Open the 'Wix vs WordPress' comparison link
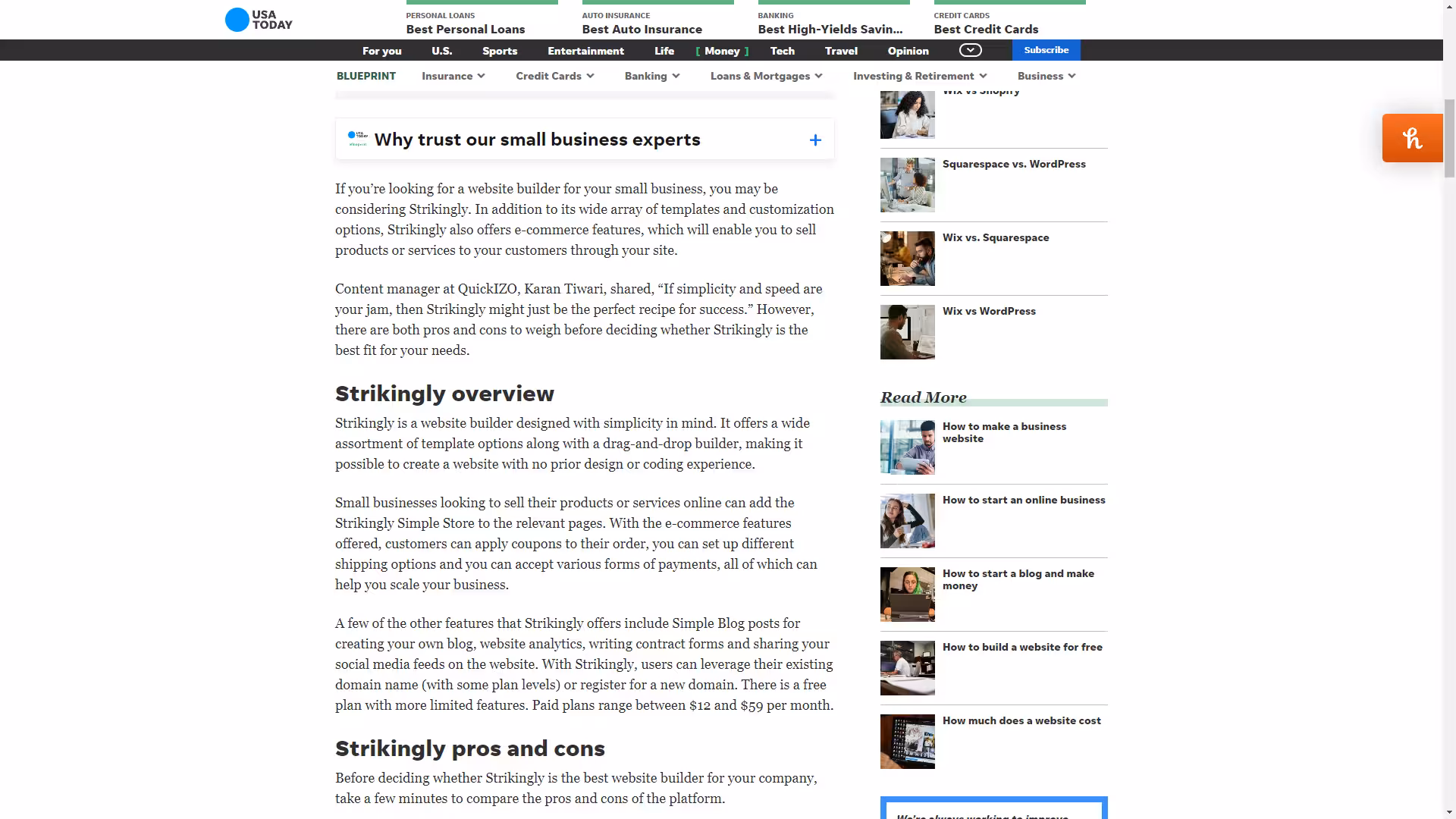This screenshot has height=819, width=1456. [989, 311]
